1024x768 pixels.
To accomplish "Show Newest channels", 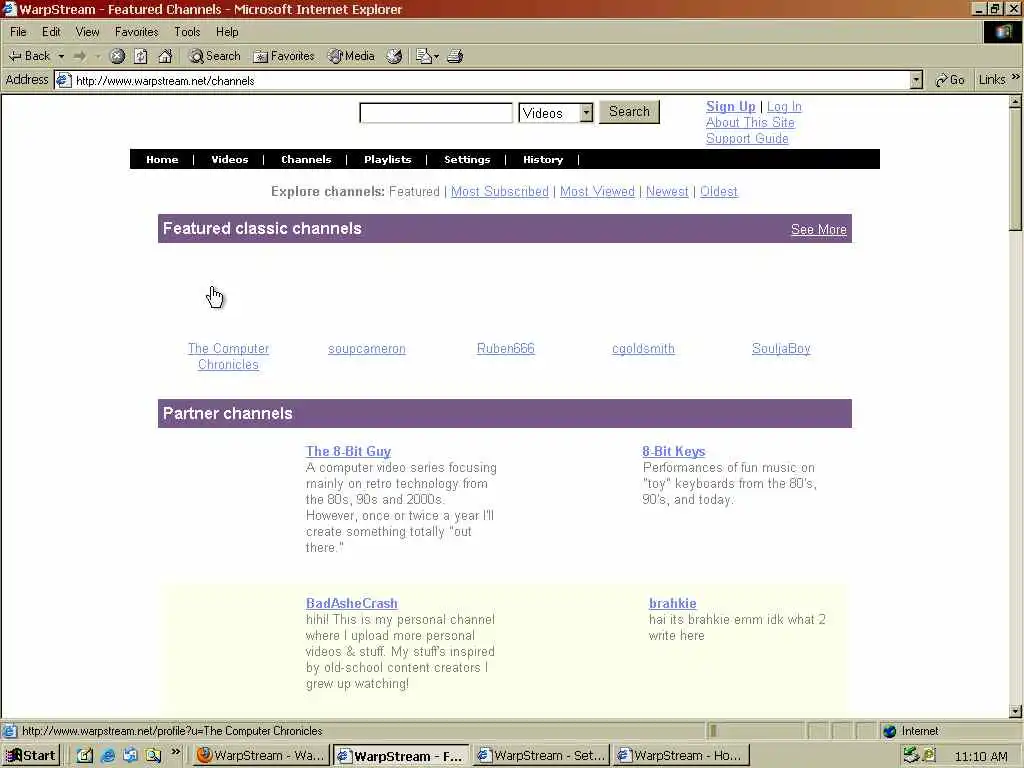I will pyautogui.click(x=667, y=191).
